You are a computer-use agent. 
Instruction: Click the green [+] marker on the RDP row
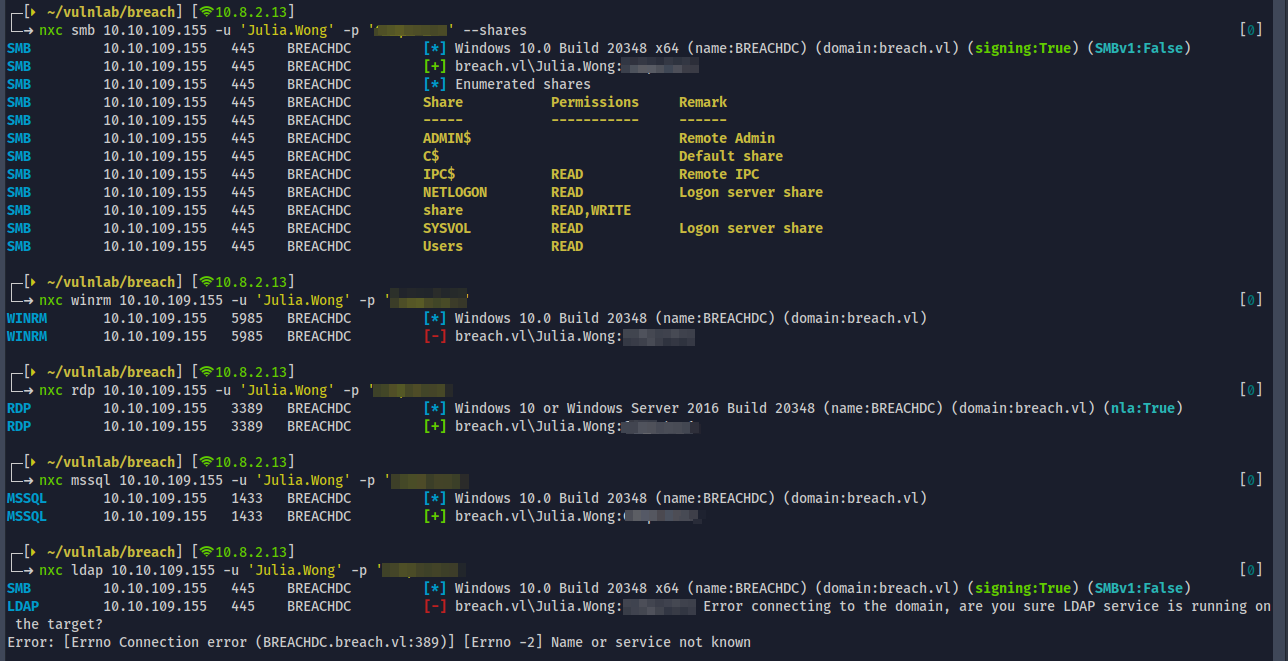435,426
